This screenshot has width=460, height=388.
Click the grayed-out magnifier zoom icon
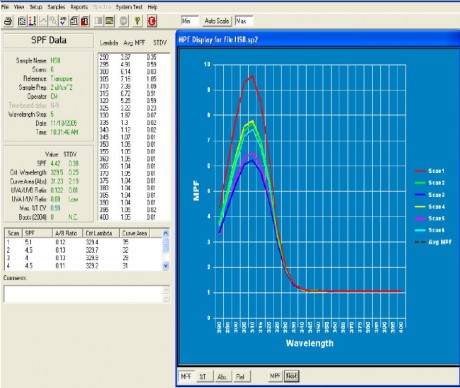tap(53, 21)
